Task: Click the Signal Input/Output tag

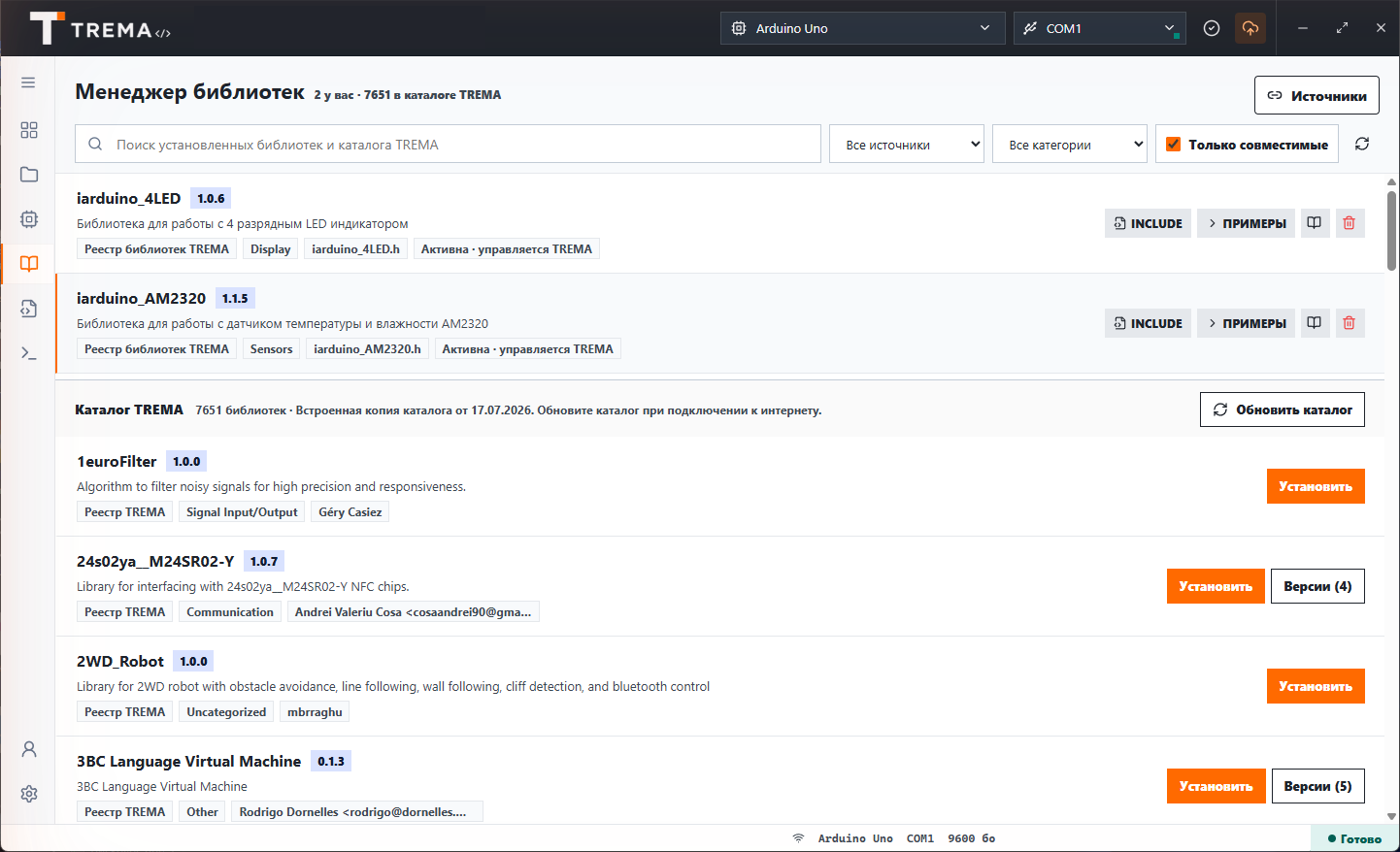Action: (x=242, y=512)
